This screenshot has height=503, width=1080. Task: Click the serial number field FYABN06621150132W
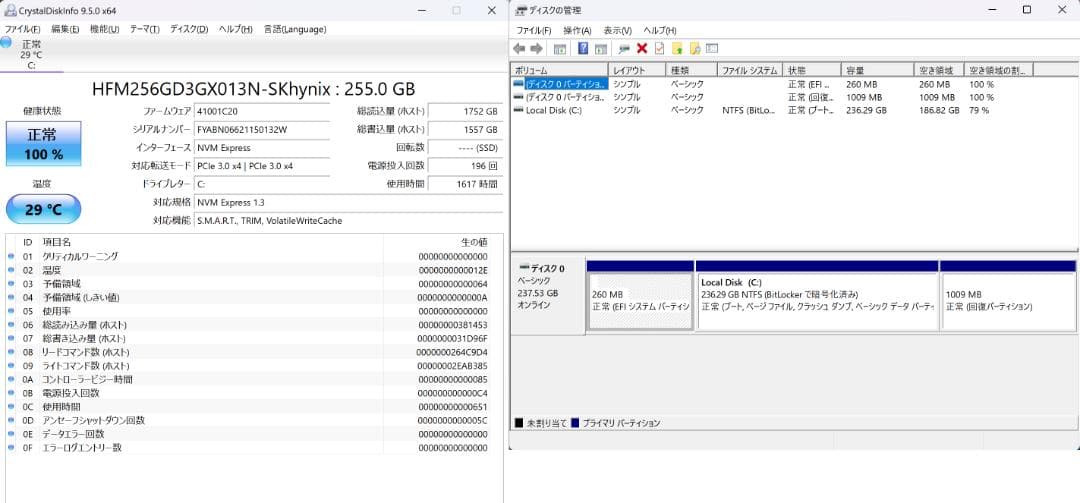pos(262,130)
